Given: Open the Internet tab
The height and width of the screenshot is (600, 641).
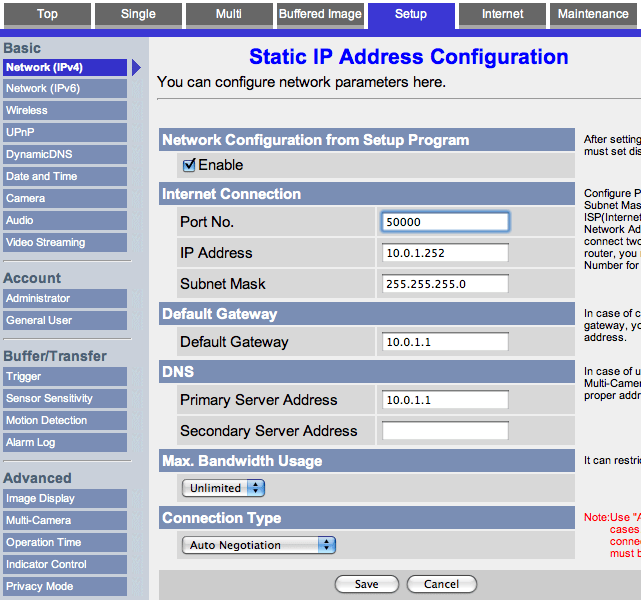Looking at the screenshot, I should [502, 15].
